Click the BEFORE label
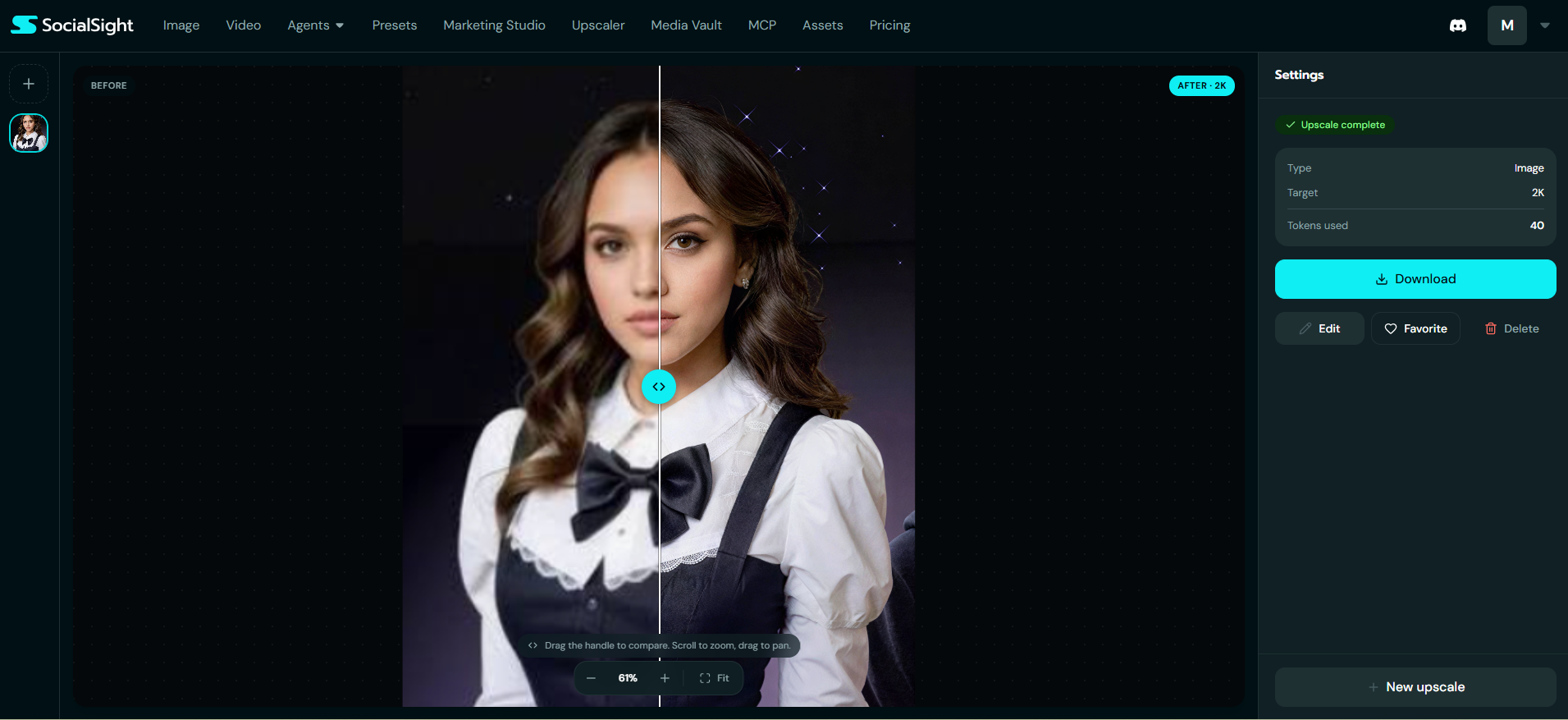Viewport: 1568px width, 720px height. coord(109,85)
